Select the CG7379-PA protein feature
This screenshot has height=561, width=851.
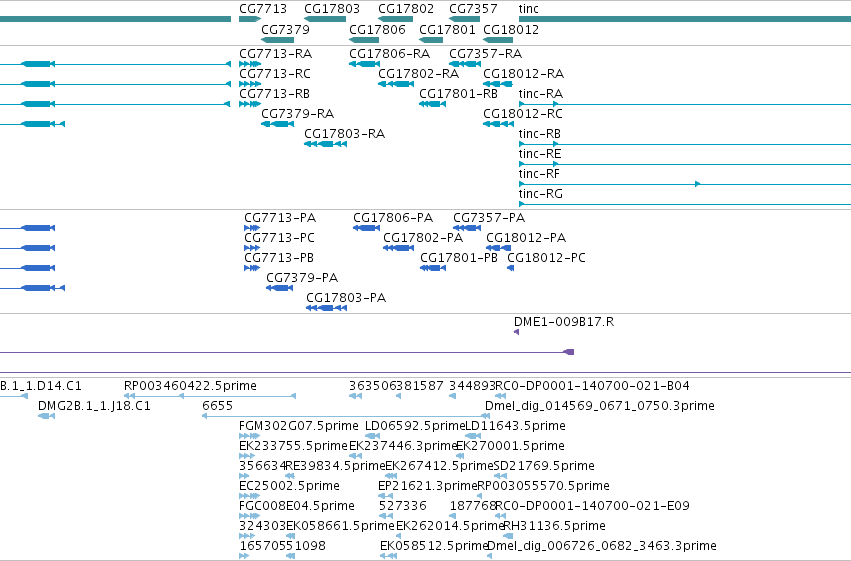(x=280, y=288)
